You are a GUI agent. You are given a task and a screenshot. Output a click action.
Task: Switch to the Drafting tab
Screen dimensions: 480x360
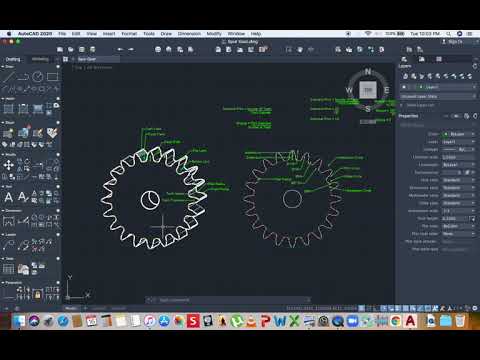(13, 59)
